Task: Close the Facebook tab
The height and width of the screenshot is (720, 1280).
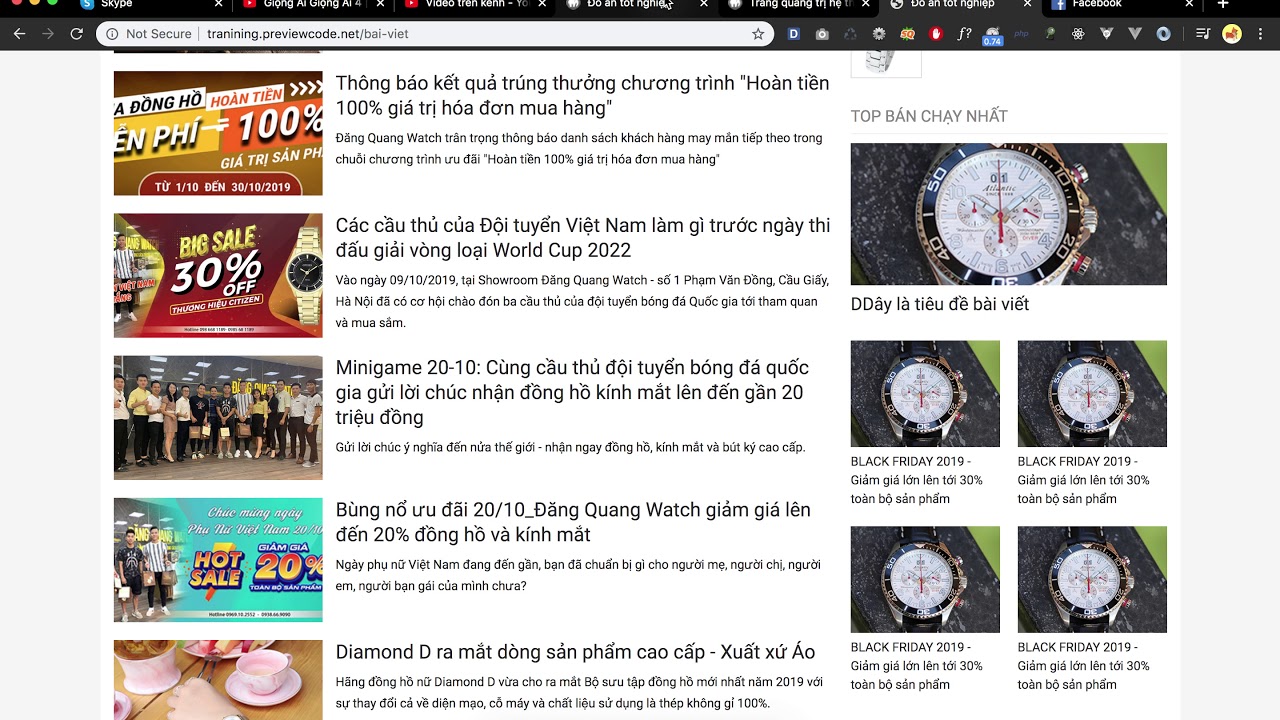Action: point(1189,4)
